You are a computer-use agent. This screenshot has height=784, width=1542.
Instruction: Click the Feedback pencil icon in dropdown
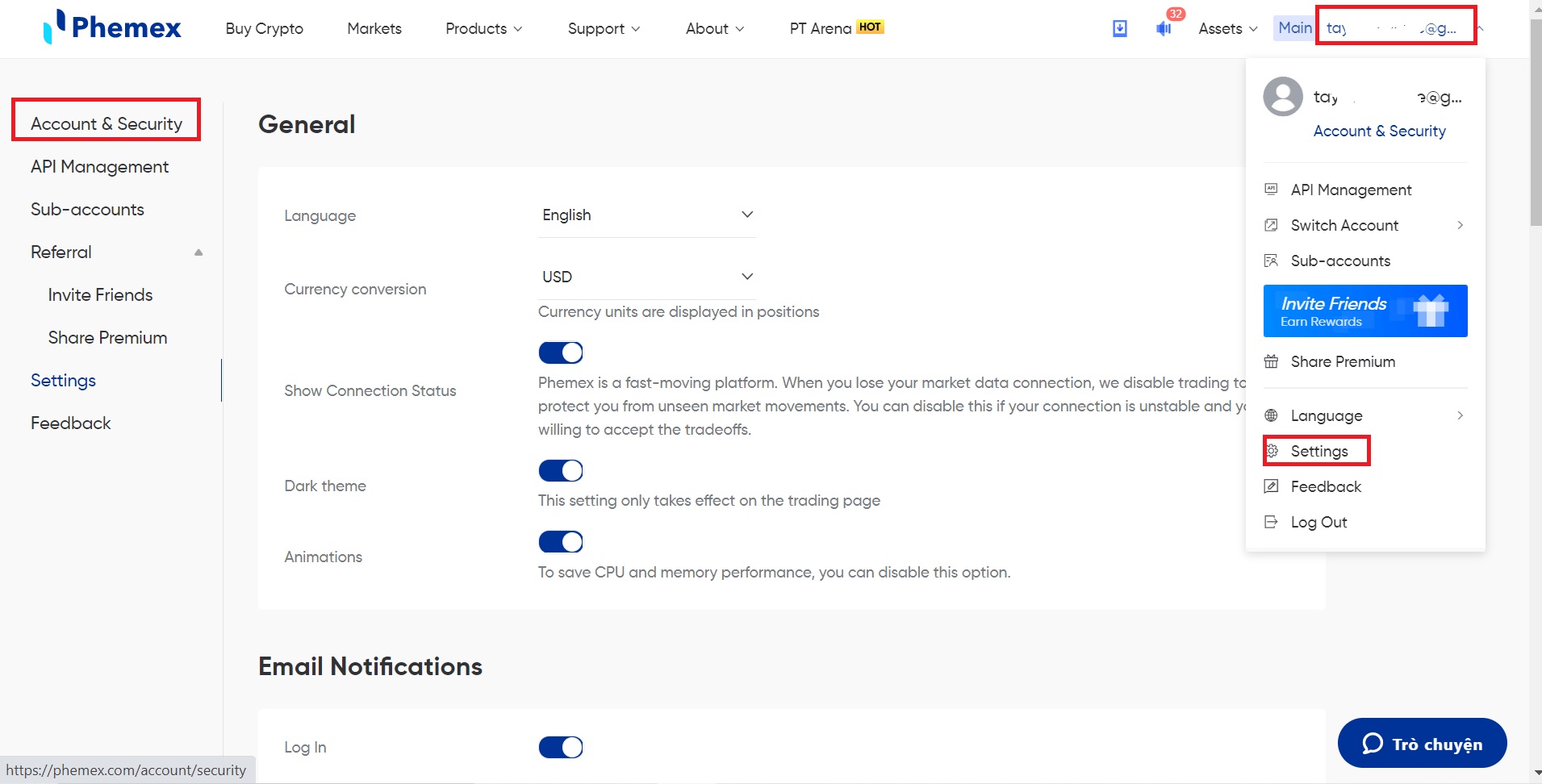tap(1271, 486)
